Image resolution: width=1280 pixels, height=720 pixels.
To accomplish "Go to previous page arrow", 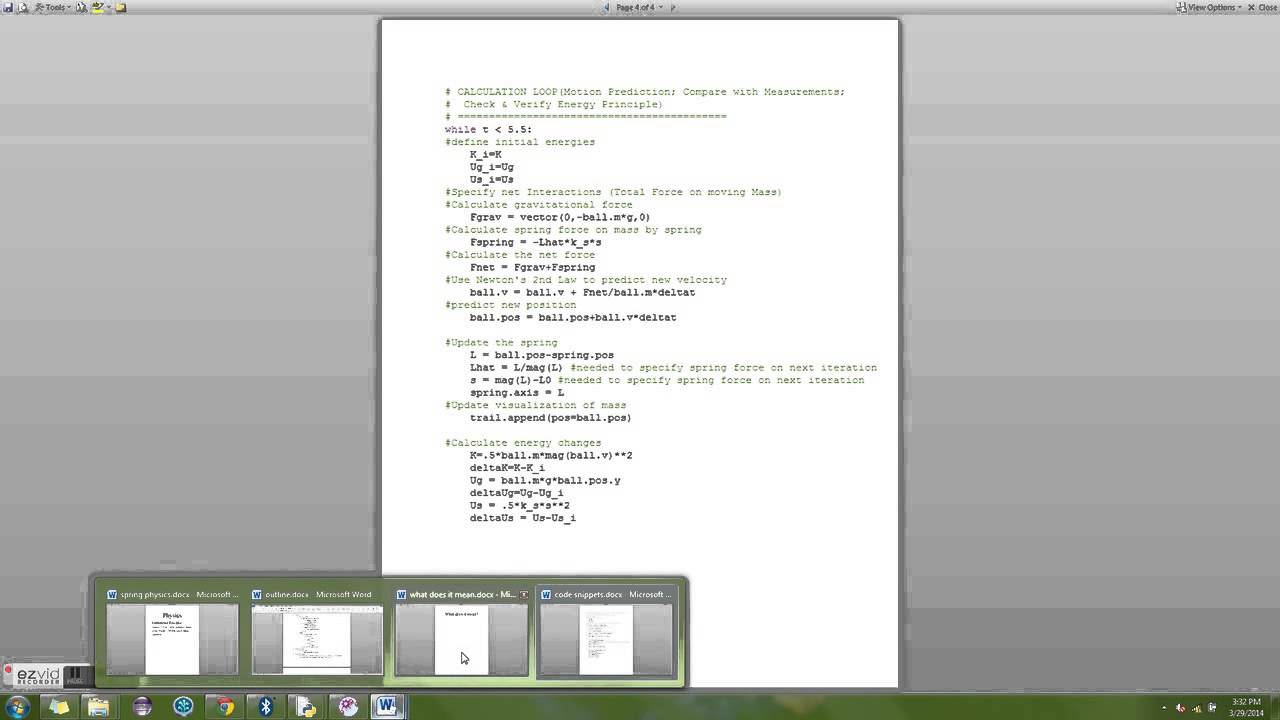I will click(606, 7).
